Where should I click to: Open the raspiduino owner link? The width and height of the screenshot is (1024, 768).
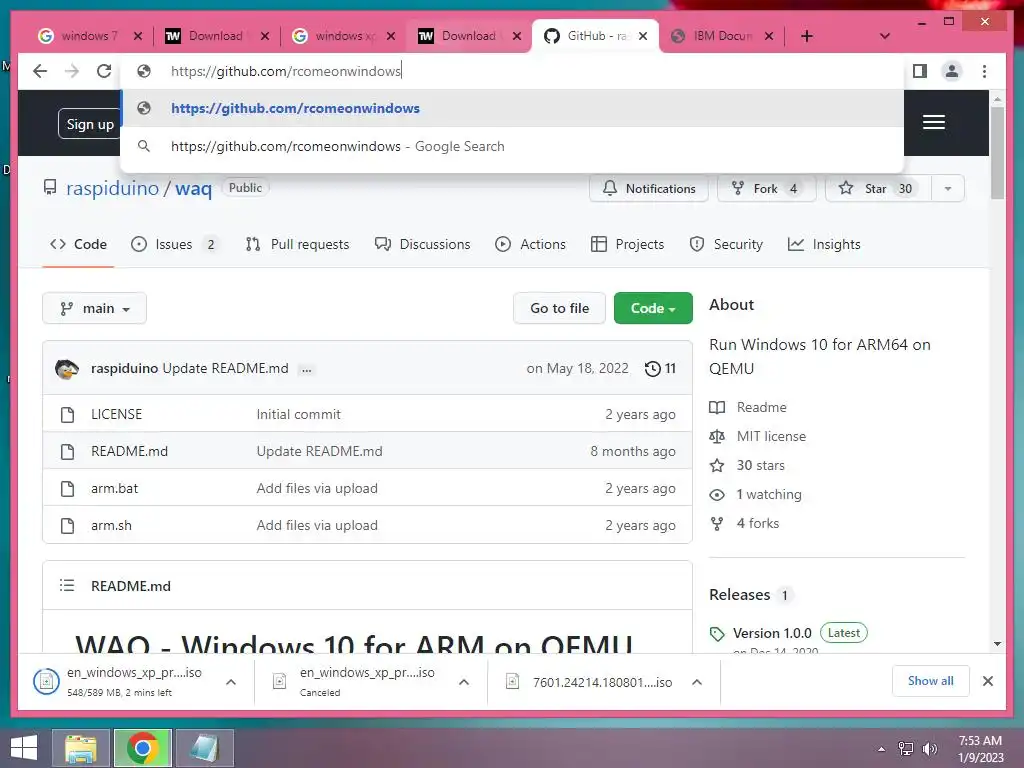pyautogui.click(x=112, y=188)
